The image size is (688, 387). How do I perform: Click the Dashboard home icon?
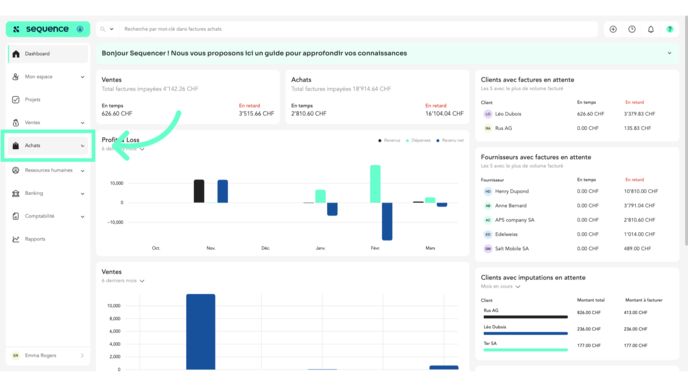pos(16,54)
